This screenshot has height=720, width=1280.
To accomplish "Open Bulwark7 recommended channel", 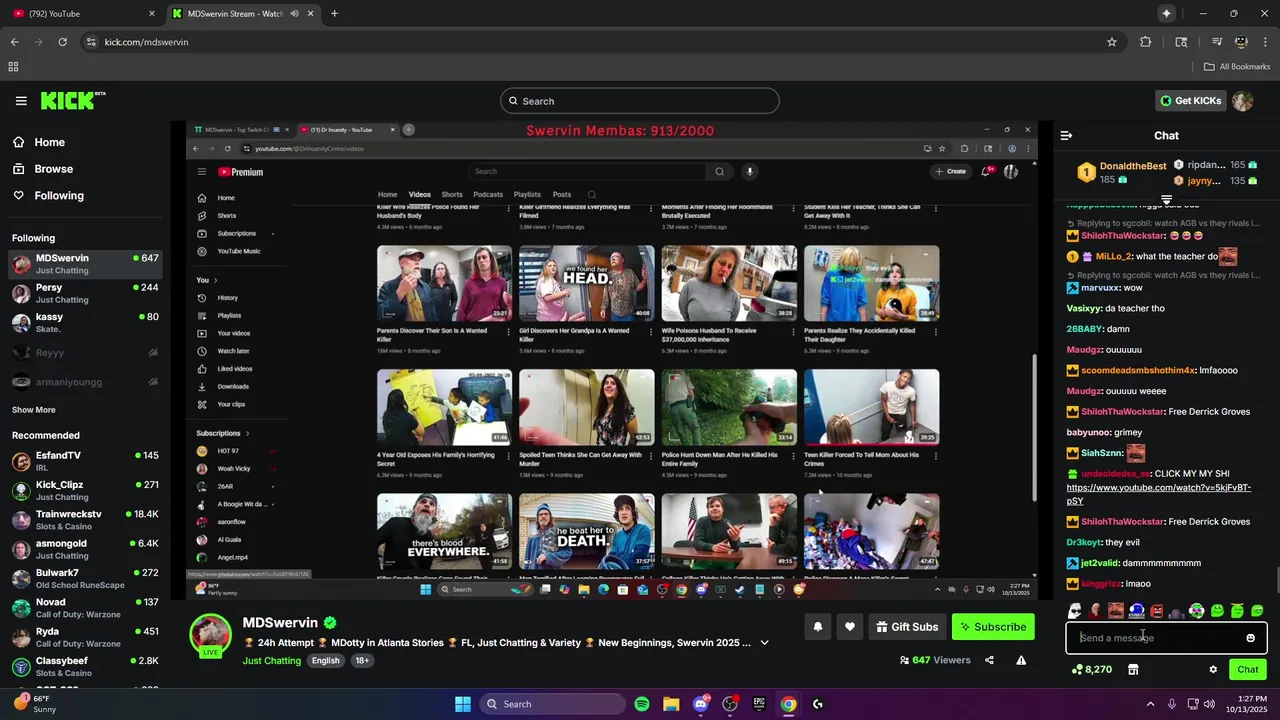I will click(x=85, y=579).
